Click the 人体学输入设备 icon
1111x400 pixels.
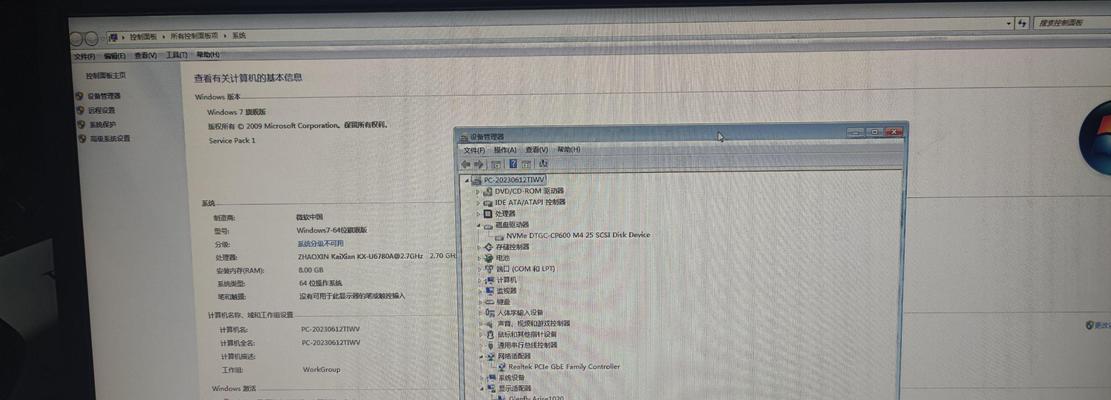490,312
